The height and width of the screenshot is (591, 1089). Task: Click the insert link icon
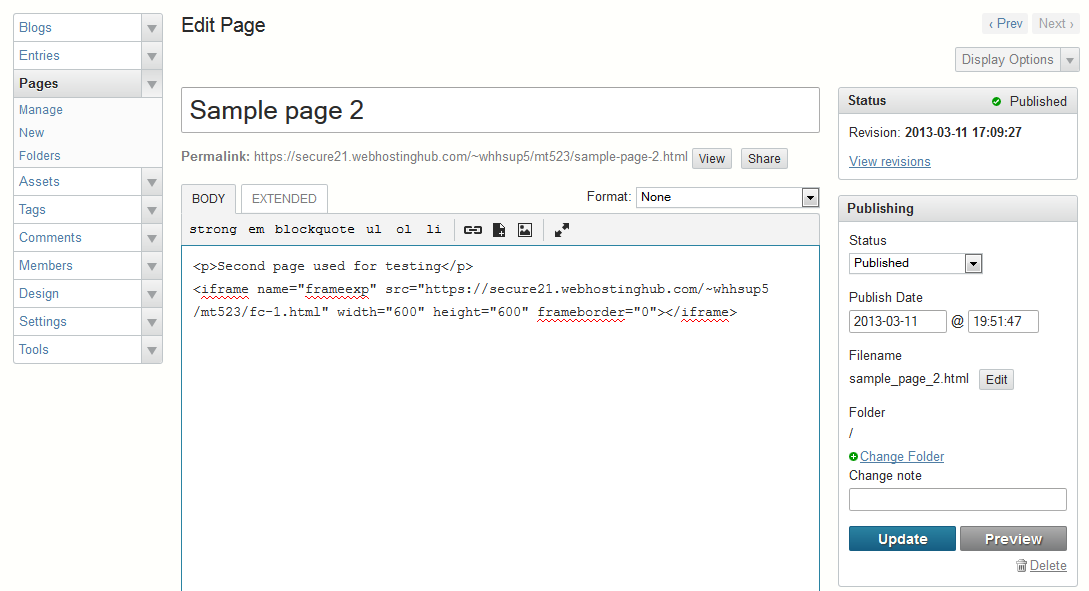click(473, 230)
